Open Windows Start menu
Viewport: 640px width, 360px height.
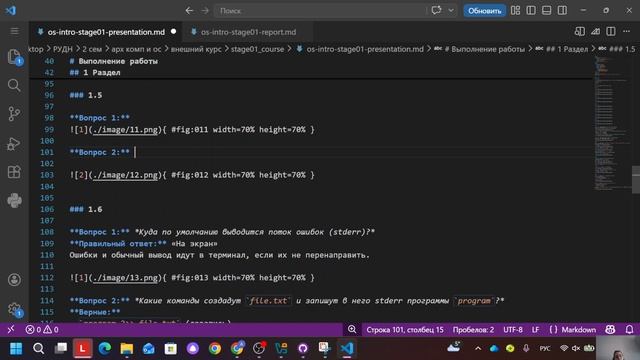pos(16,349)
